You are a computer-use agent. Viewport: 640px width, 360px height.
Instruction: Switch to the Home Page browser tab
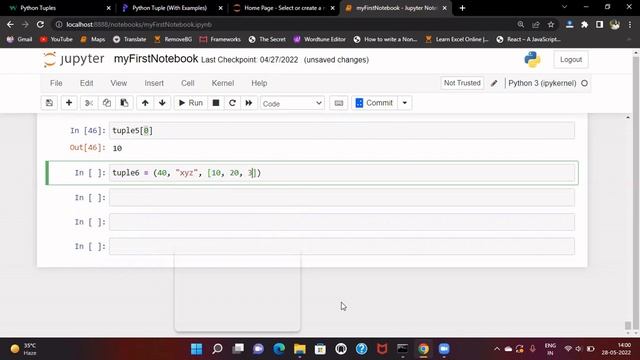(284, 8)
